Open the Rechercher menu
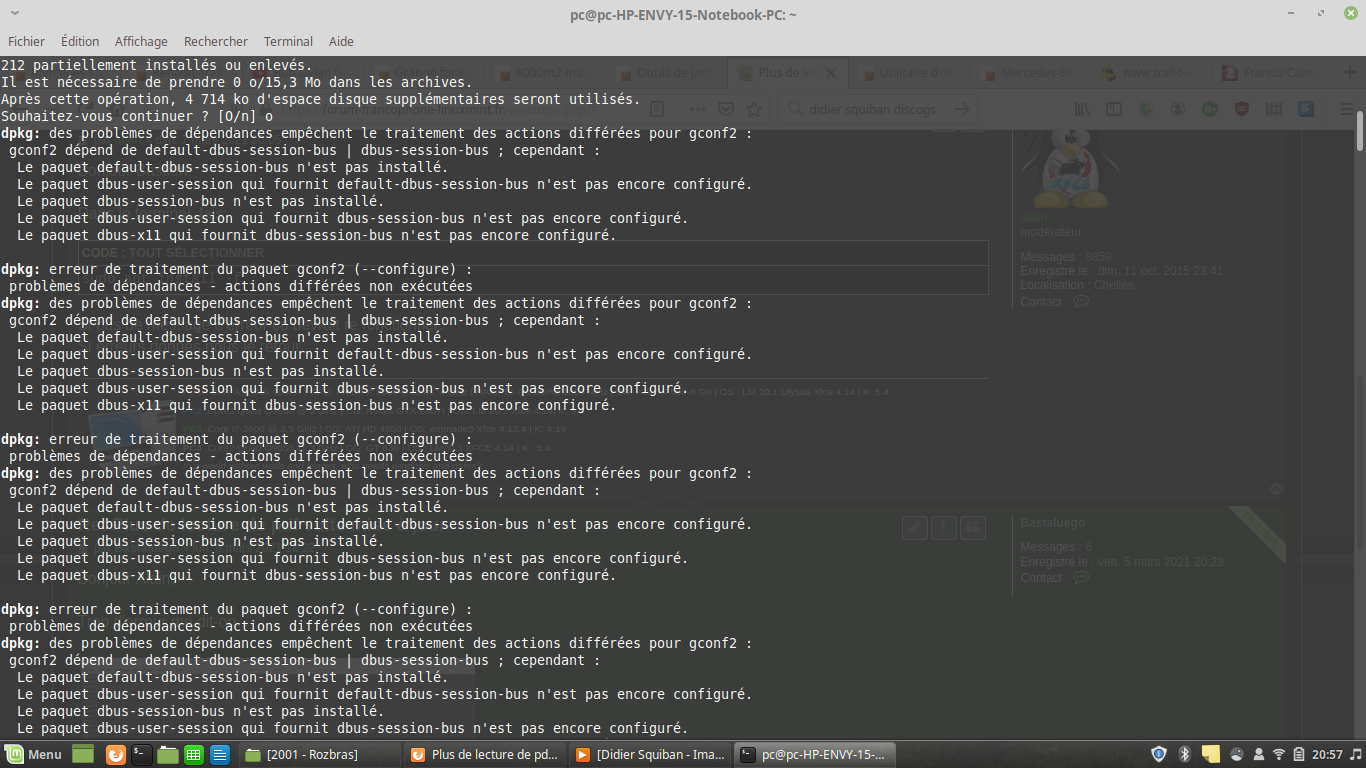This screenshot has height=768, width=1366. pyautogui.click(x=215, y=41)
